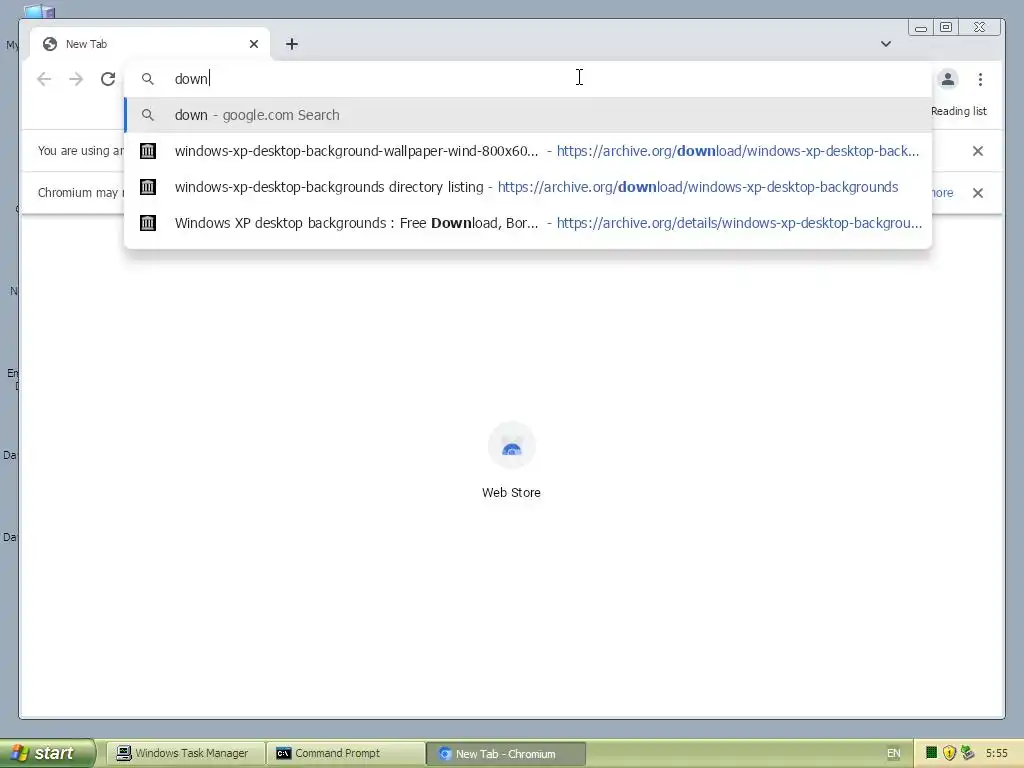This screenshot has width=1024, height=768.
Task: Click the magnifier icon in the google.com Search row
Action: point(148,115)
